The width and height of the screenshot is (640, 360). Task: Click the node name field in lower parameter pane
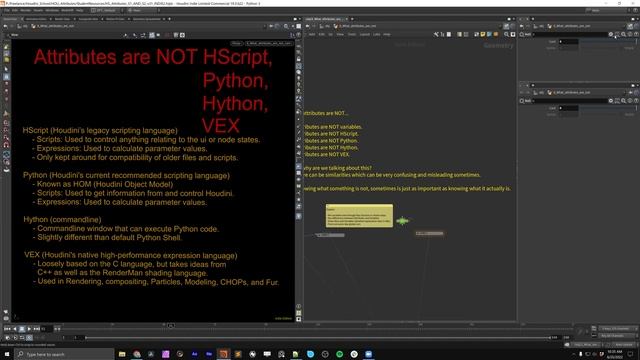point(570,100)
